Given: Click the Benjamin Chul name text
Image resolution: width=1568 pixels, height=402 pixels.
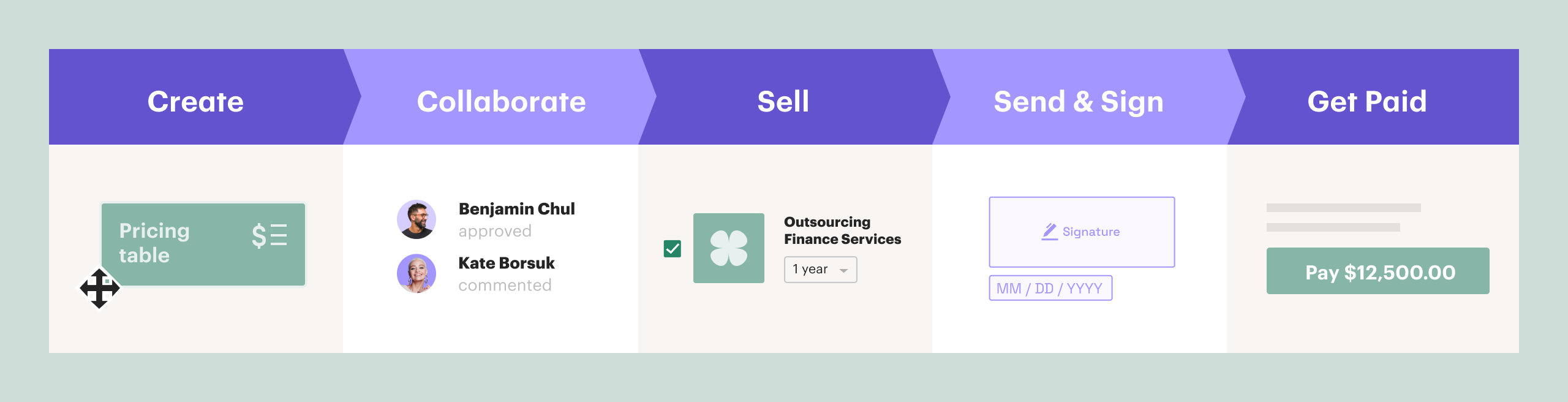Looking at the screenshot, I should (x=516, y=209).
